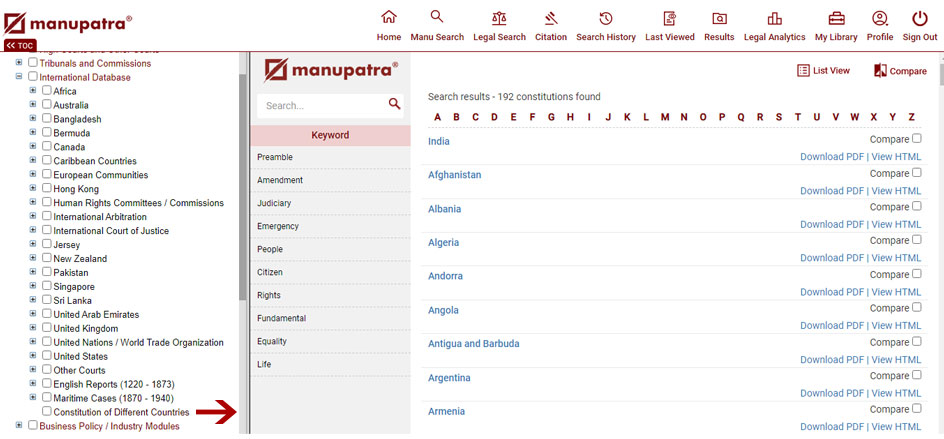This screenshot has width=944, height=439.
Task: Expand Business Policy / Industry Modules node
Action: click(19, 426)
